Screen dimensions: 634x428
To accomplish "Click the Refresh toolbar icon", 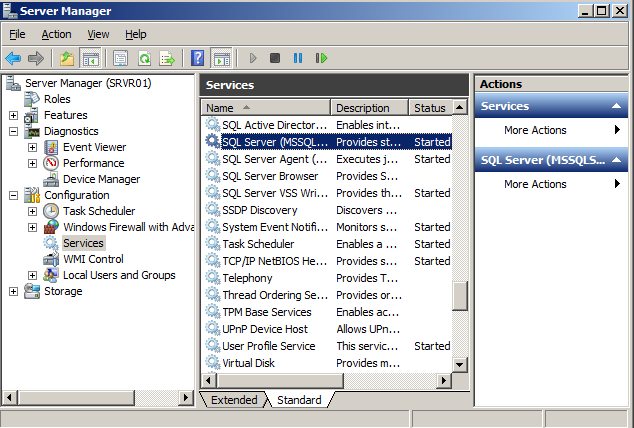I will [144, 59].
